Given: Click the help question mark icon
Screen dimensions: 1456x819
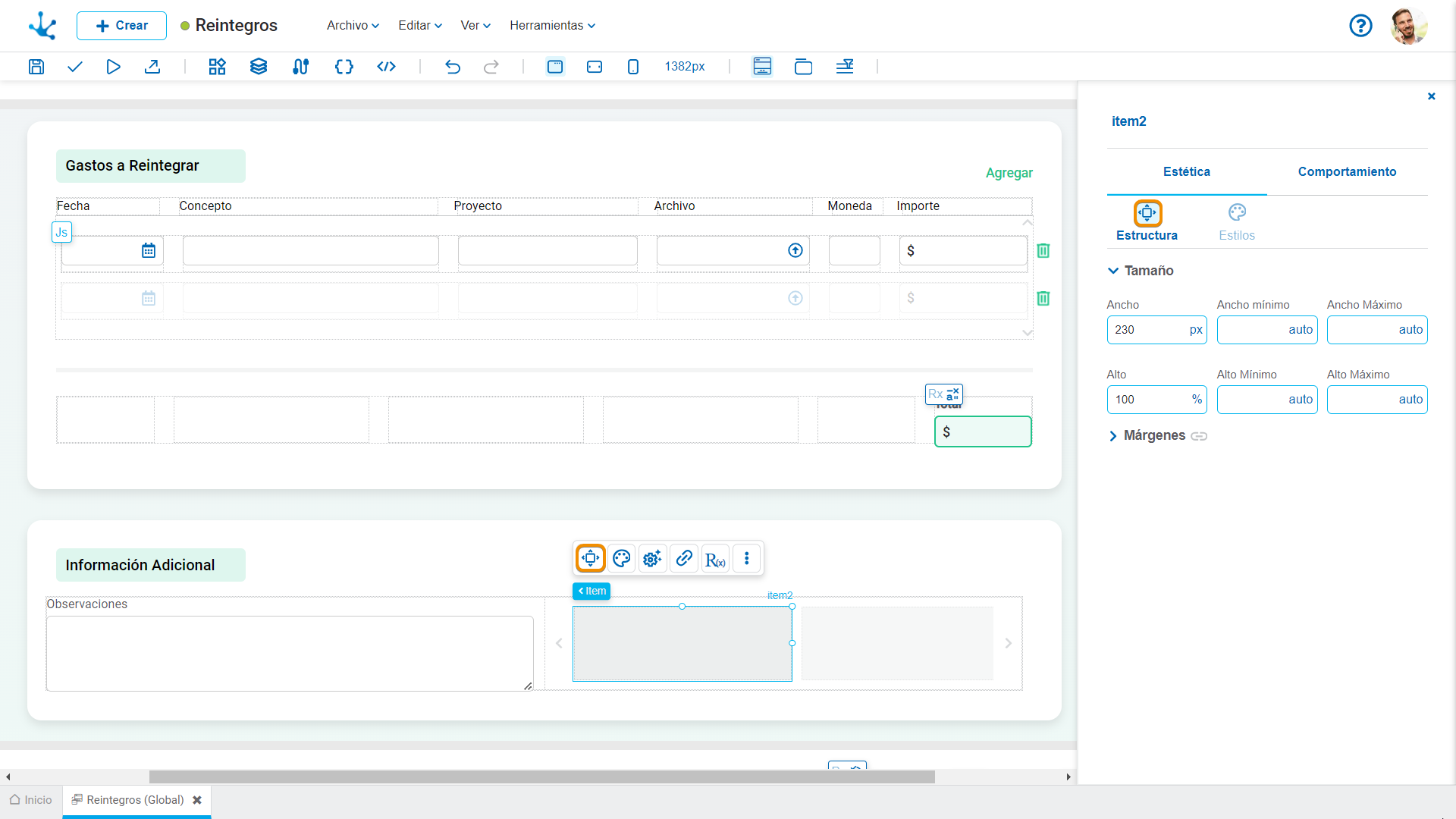Looking at the screenshot, I should coord(1360,26).
